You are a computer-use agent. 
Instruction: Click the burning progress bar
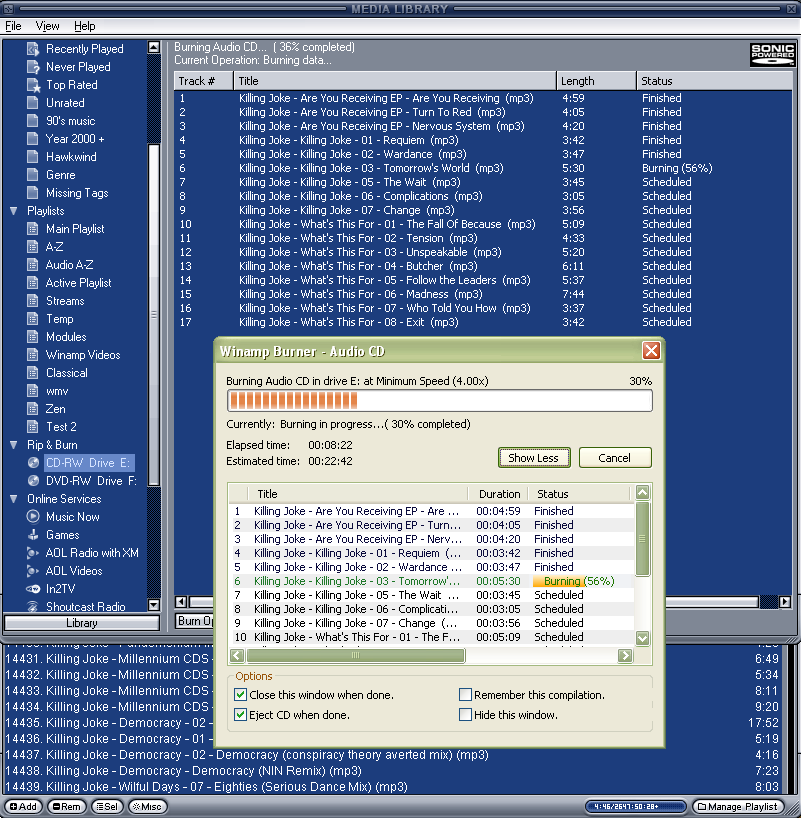pos(440,401)
